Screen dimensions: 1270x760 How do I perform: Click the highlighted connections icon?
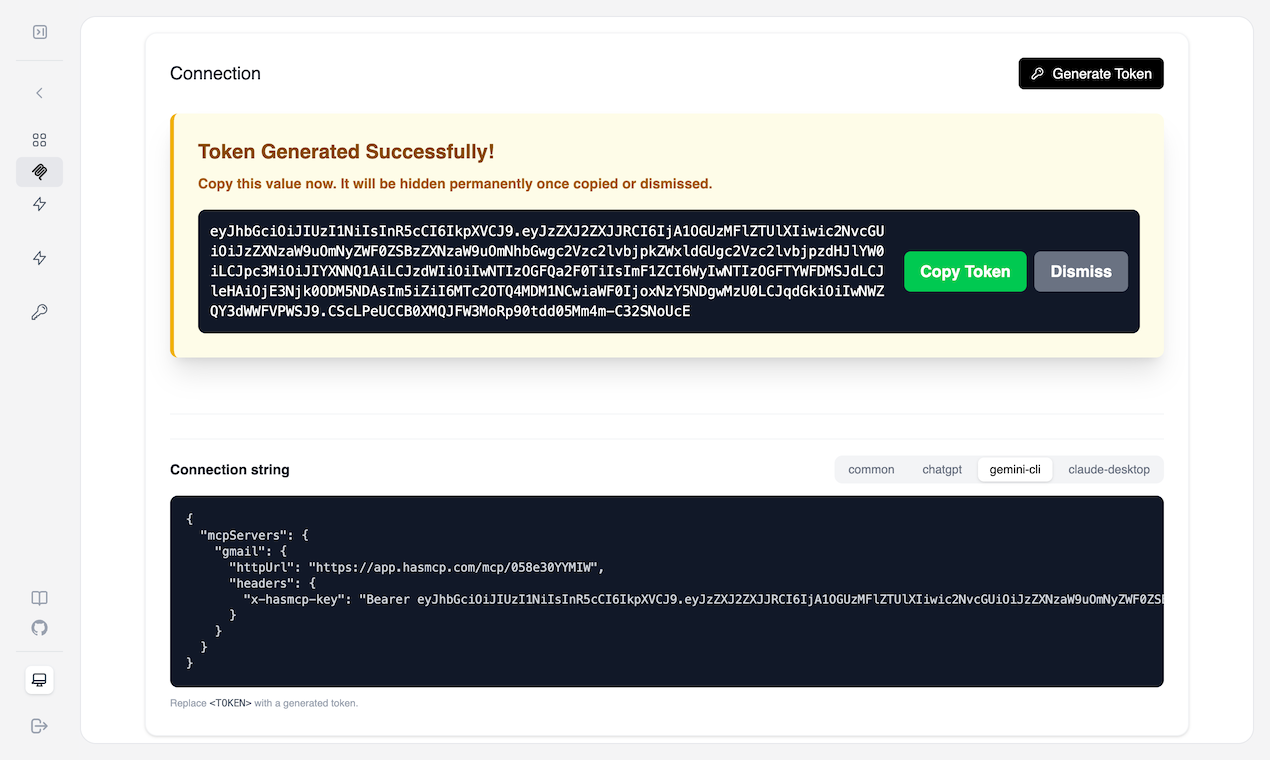pos(39,171)
